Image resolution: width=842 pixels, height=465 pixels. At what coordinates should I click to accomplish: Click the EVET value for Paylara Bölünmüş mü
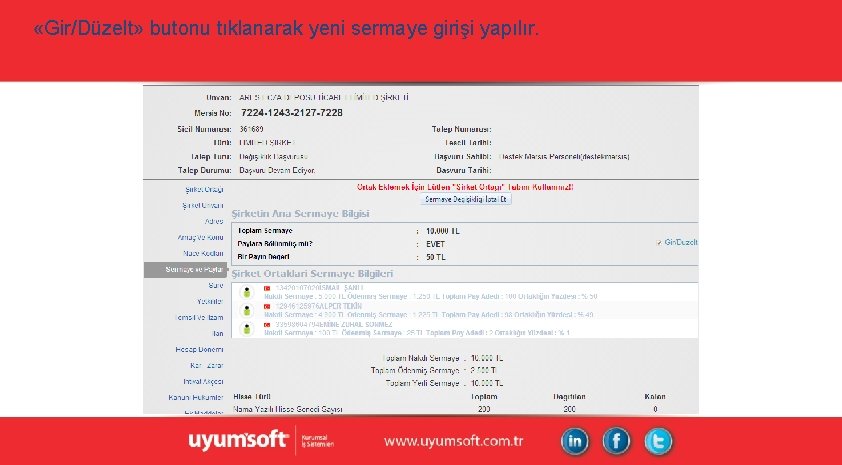435,244
